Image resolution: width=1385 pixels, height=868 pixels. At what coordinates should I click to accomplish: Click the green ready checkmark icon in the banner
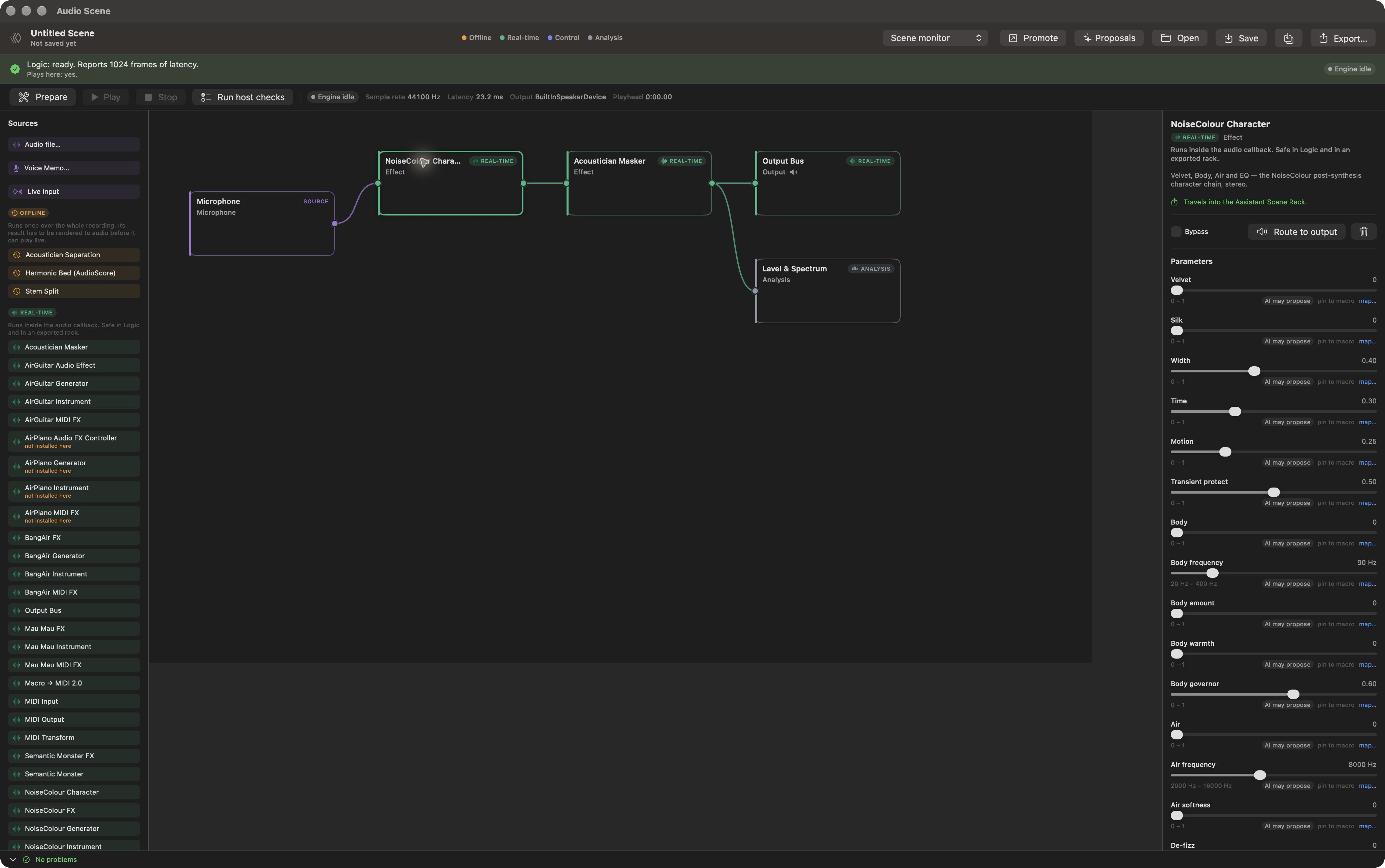tap(15, 69)
